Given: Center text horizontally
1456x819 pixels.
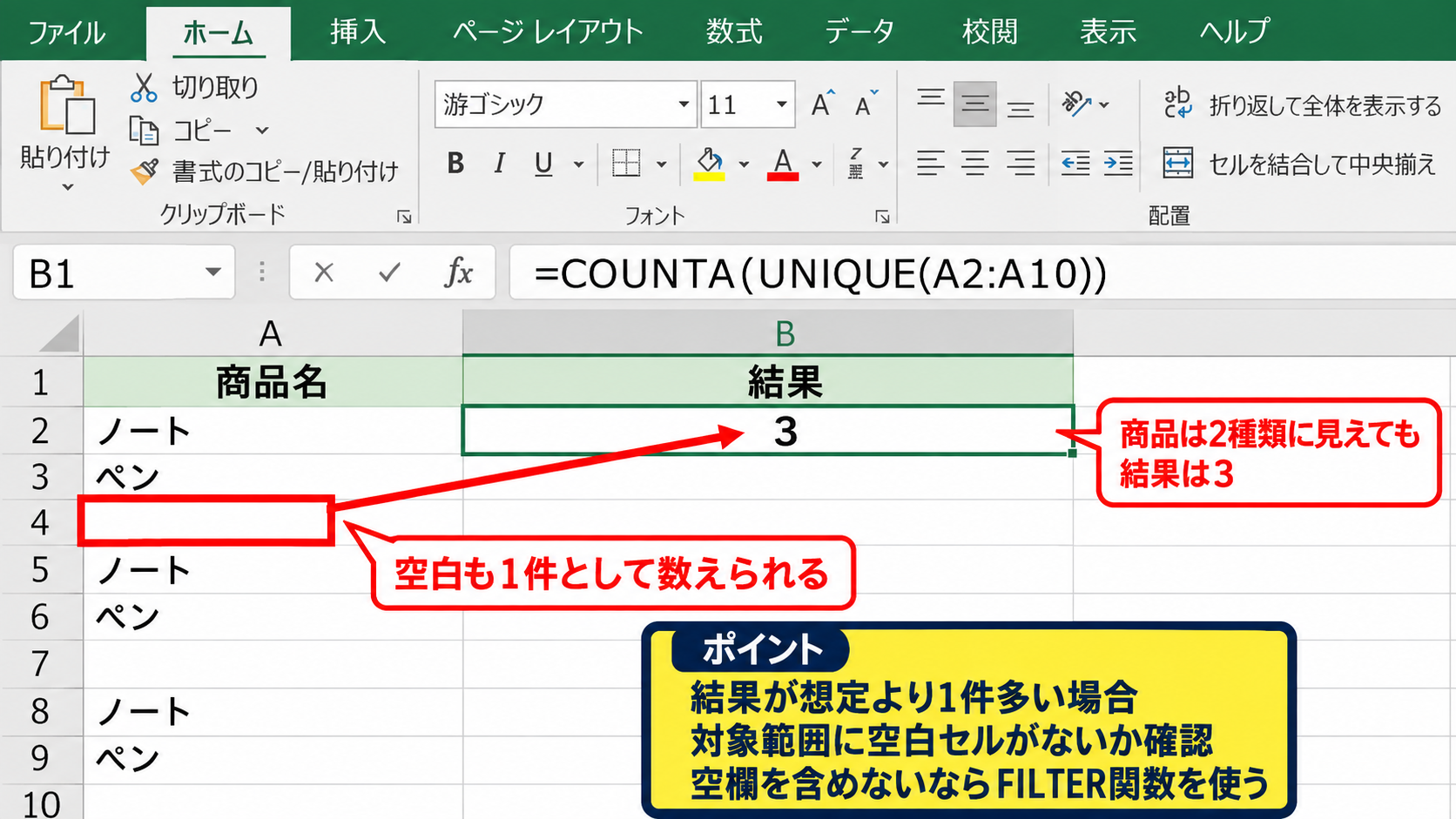Looking at the screenshot, I should (x=974, y=163).
